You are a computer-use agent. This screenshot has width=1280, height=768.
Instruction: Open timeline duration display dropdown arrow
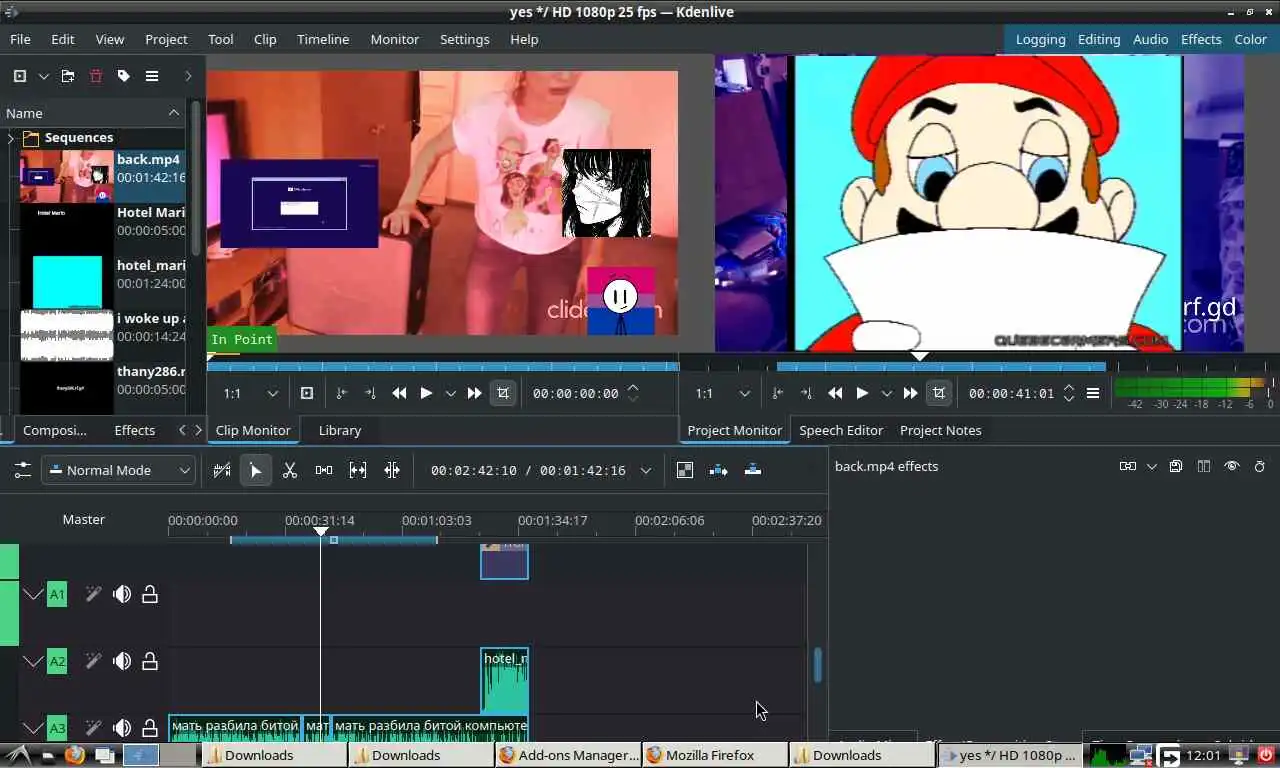(x=646, y=470)
